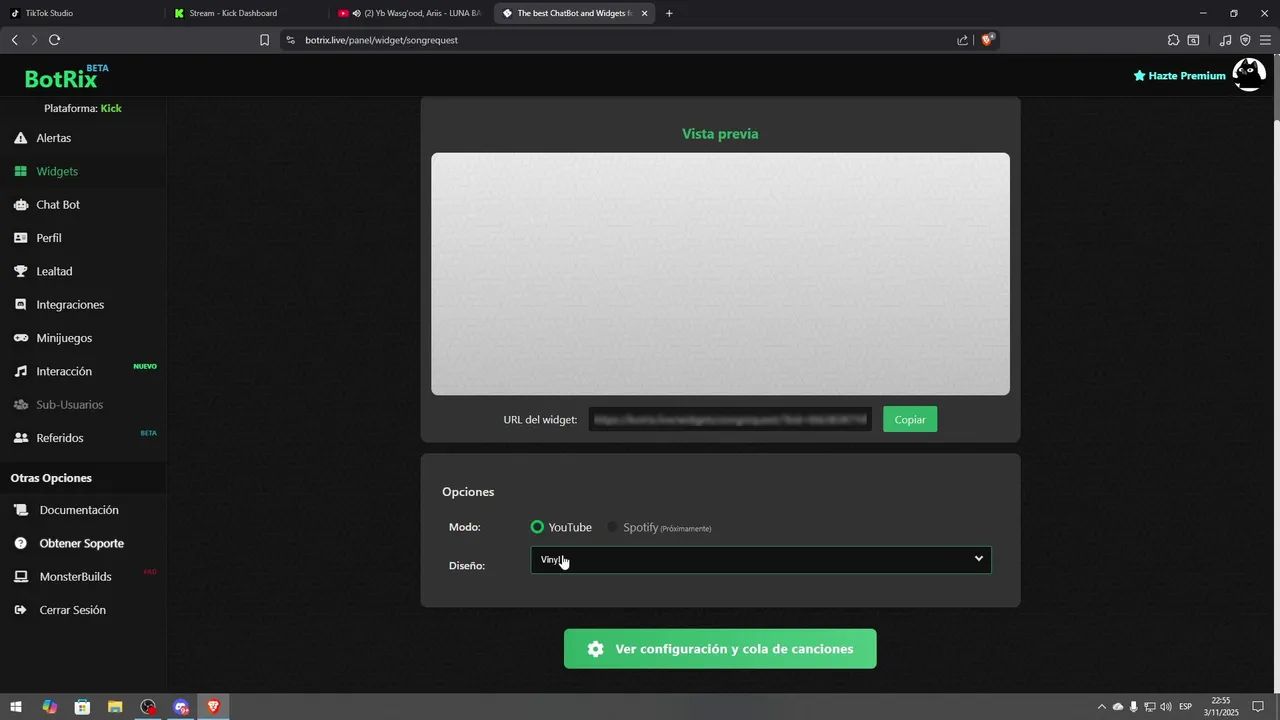Open the browser extensions puzzle icon

coord(1173,40)
